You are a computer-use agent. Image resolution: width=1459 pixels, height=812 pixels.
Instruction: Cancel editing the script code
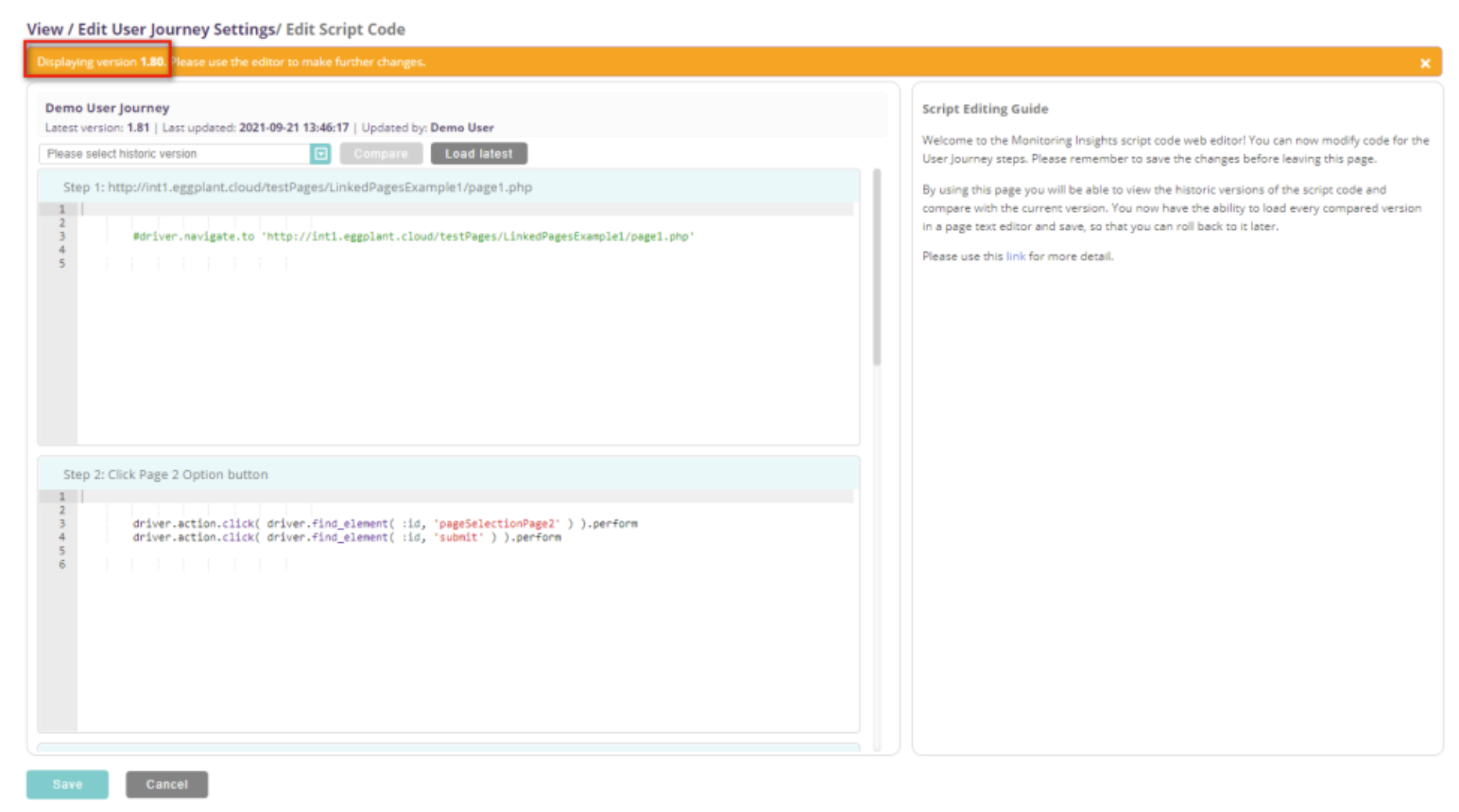pyautogui.click(x=167, y=784)
